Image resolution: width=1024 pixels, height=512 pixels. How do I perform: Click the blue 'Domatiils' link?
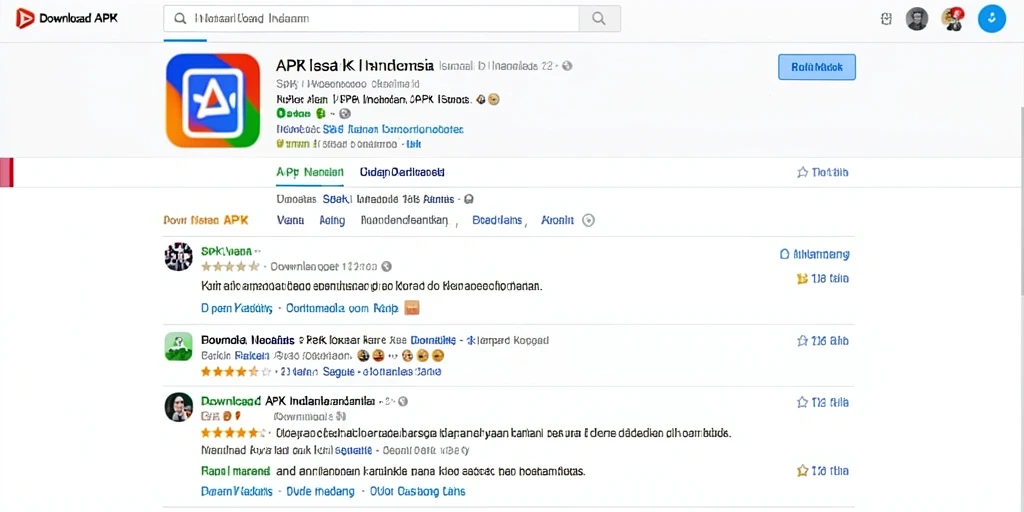pos(434,340)
